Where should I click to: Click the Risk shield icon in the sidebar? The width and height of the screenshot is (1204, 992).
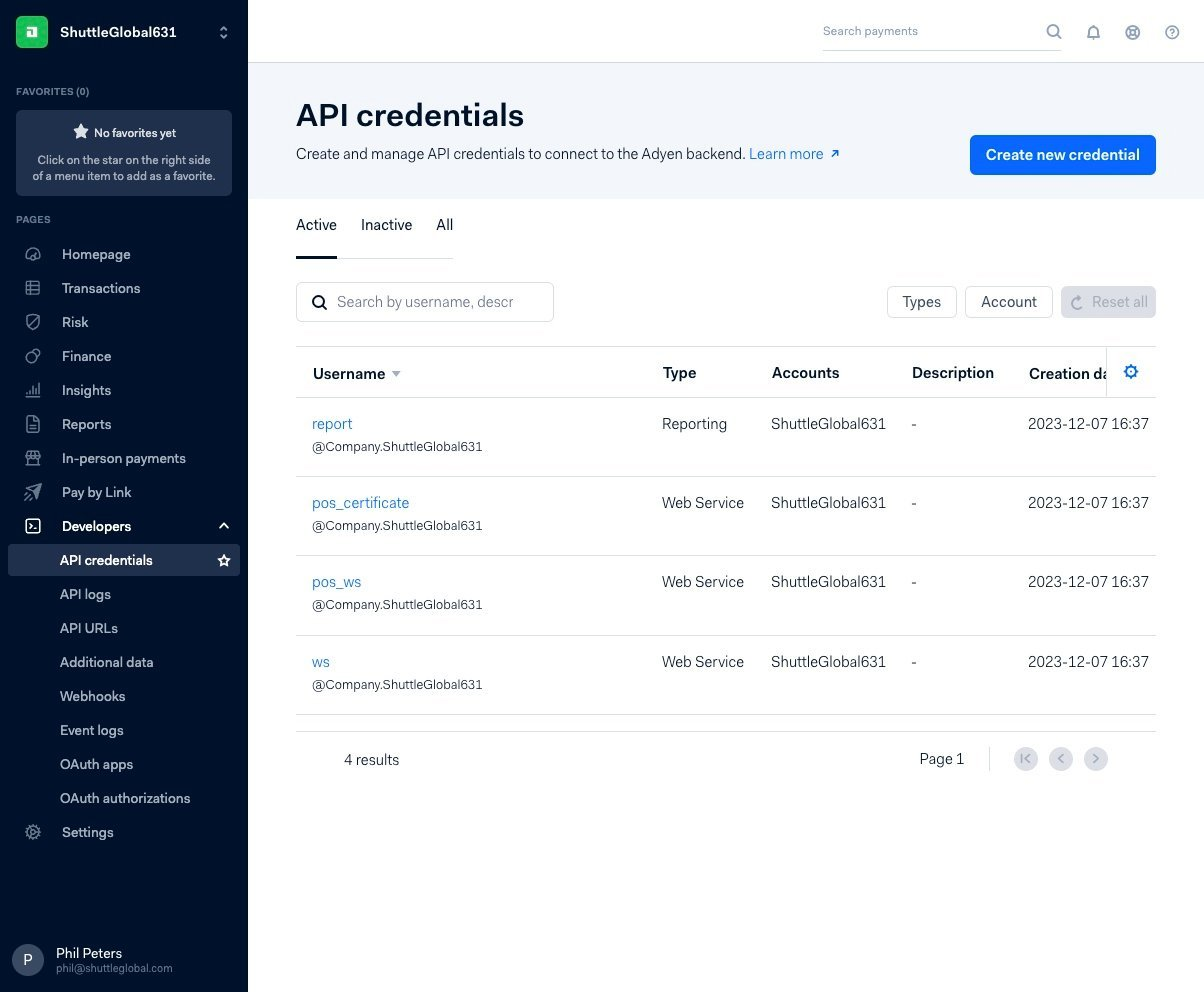33,322
